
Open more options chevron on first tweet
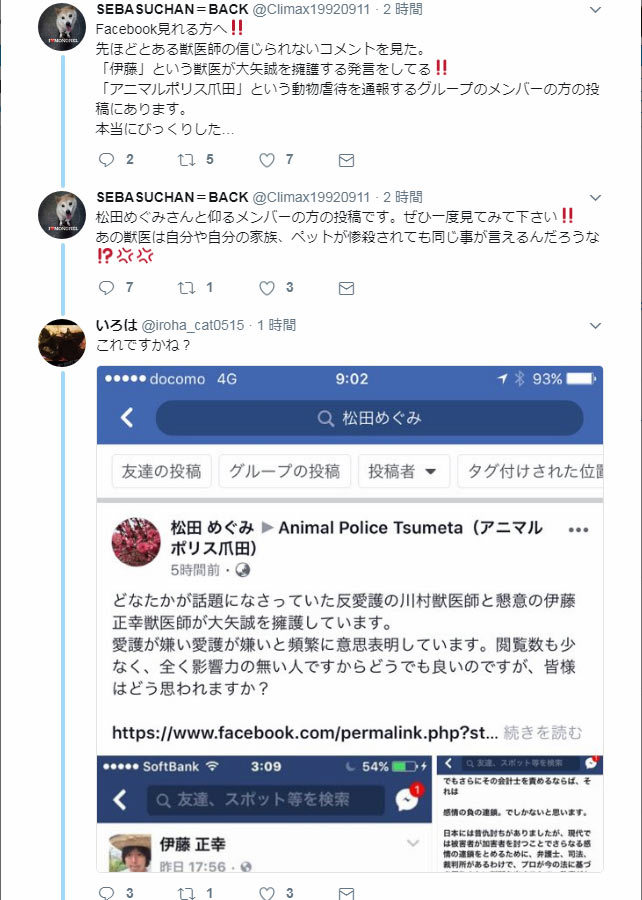(596, 10)
